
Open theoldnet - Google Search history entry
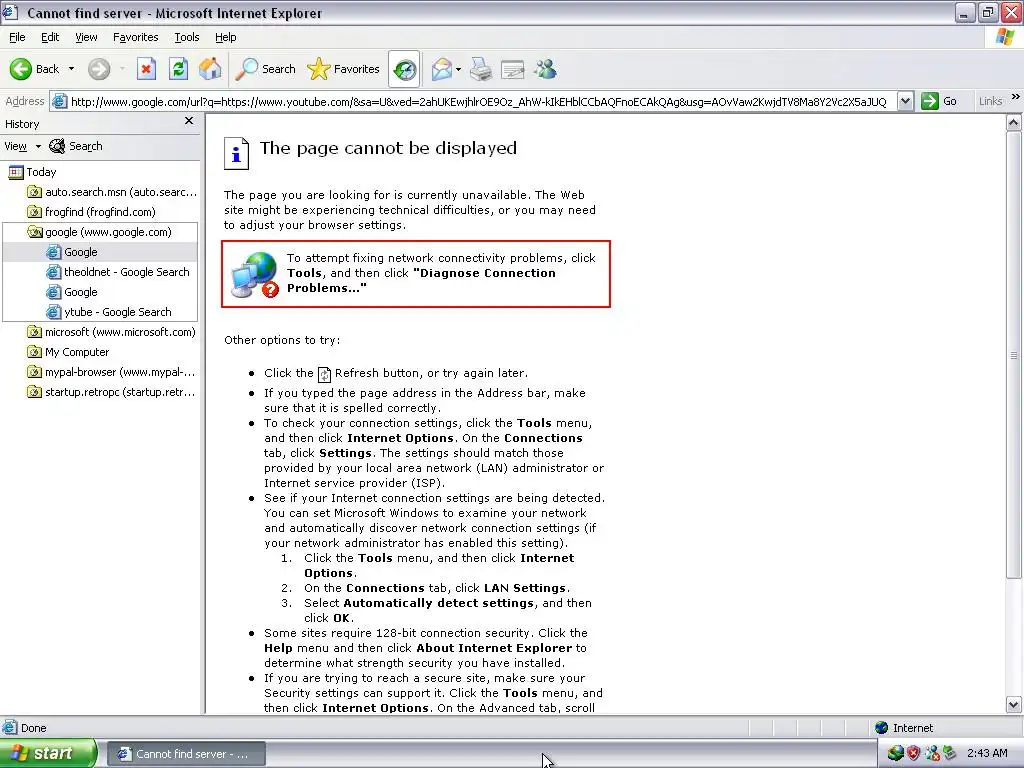(x=118, y=272)
